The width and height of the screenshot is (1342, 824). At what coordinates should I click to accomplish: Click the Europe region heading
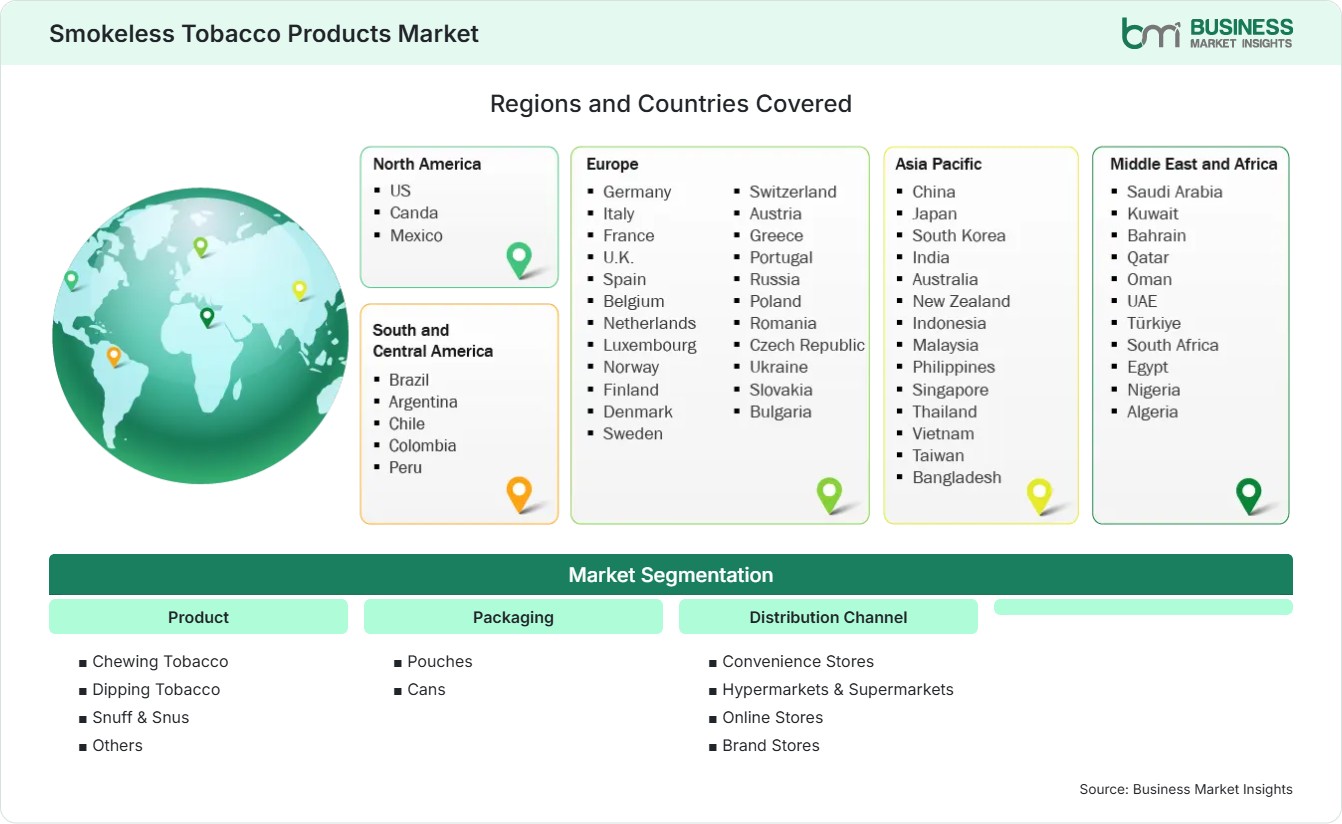click(x=612, y=164)
